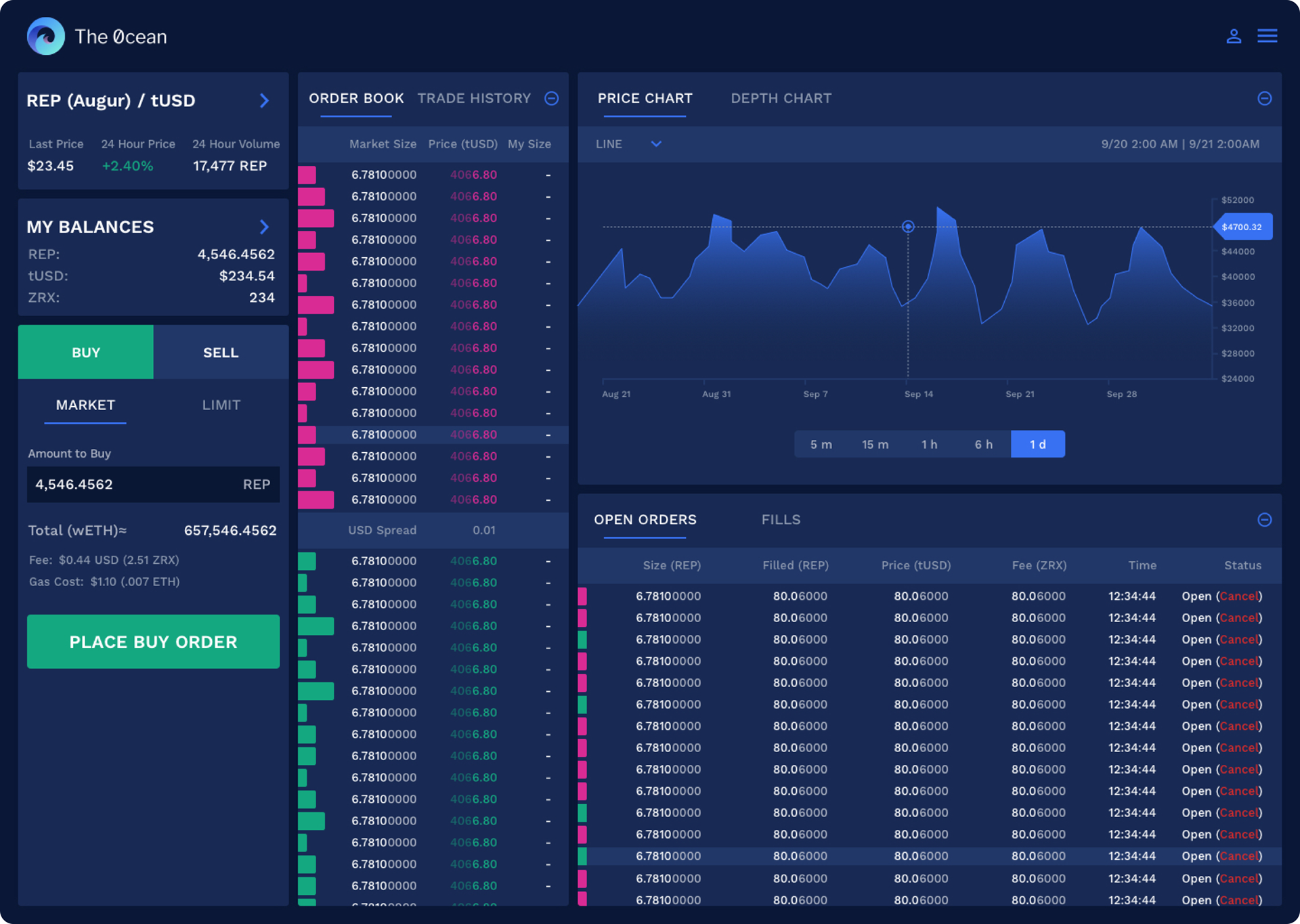Image resolution: width=1300 pixels, height=924 pixels.
Task: Click the $4700.32 price marker label
Action: pyautogui.click(x=1242, y=227)
